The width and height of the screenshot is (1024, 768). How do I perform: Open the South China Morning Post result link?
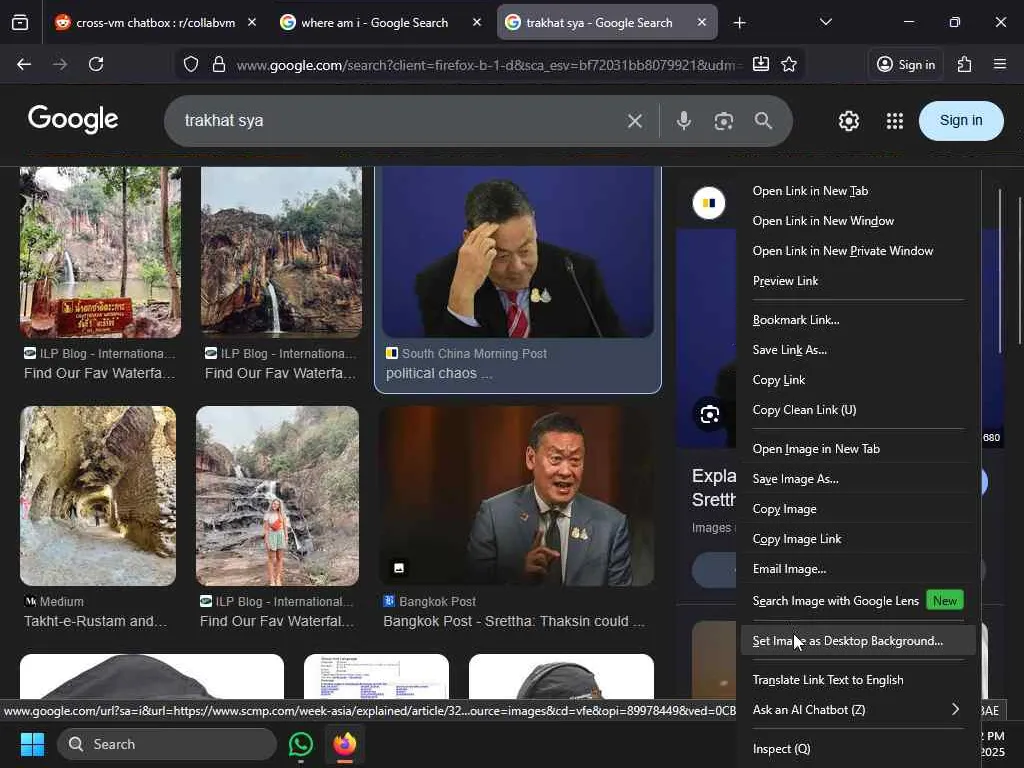tap(467, 364)
